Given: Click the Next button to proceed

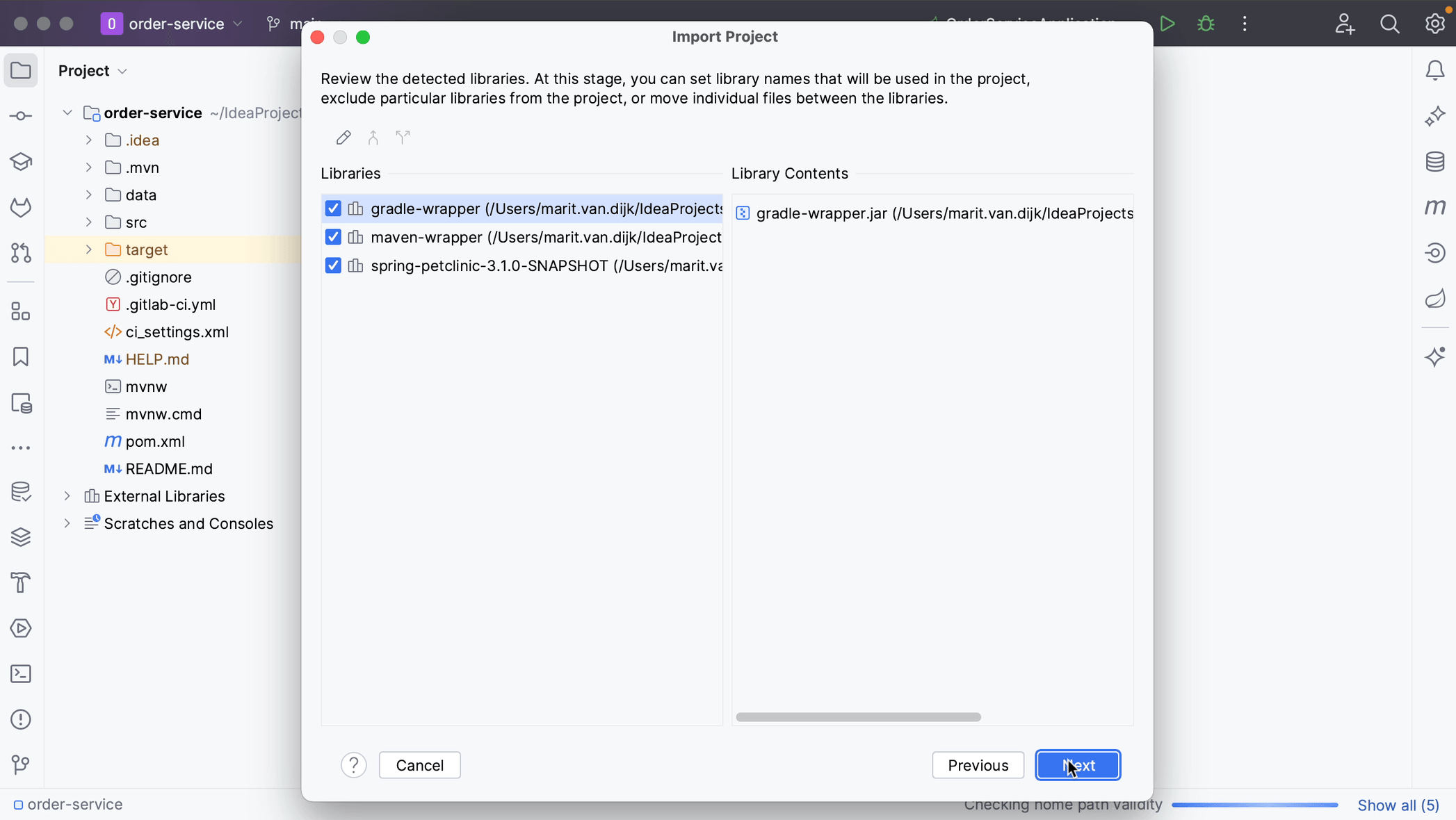Looking at the screenshot, I should click(x=1078, y=765).
